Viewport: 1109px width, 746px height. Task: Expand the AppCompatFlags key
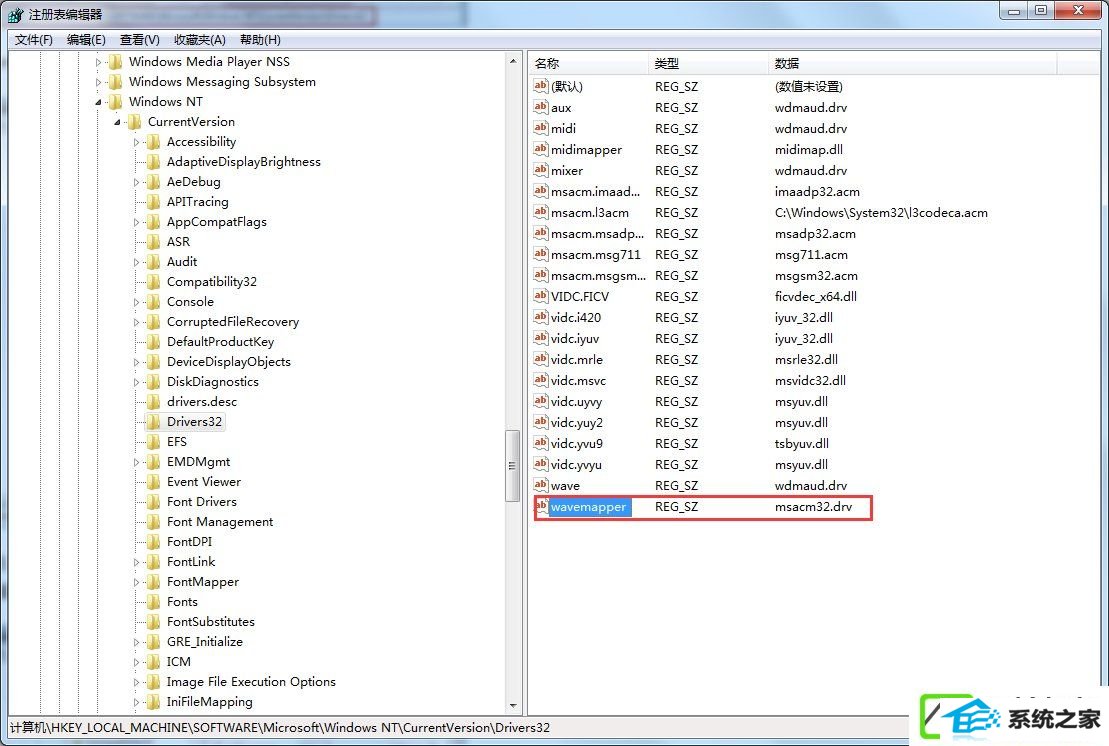click(x=137, y=222)
